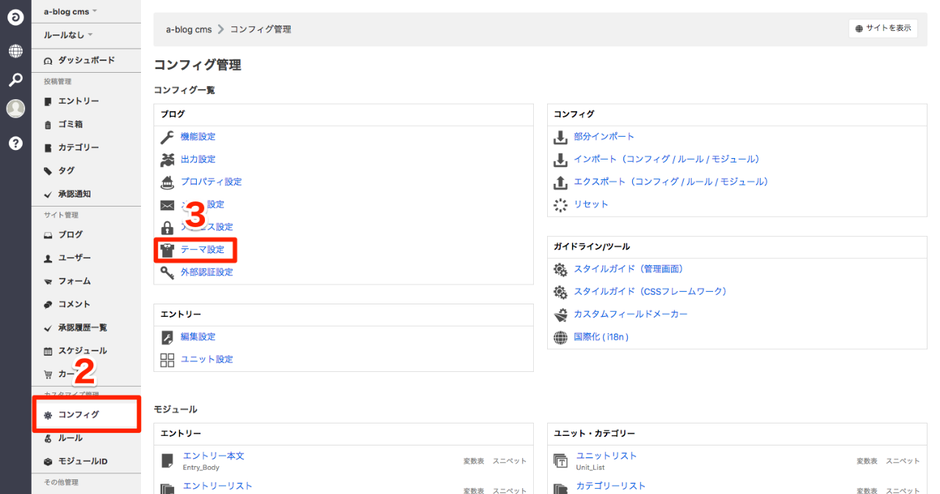This screenshot has width=940, height=494.
Task: Click 変数表 for エントリー本文
Action: 474,461
